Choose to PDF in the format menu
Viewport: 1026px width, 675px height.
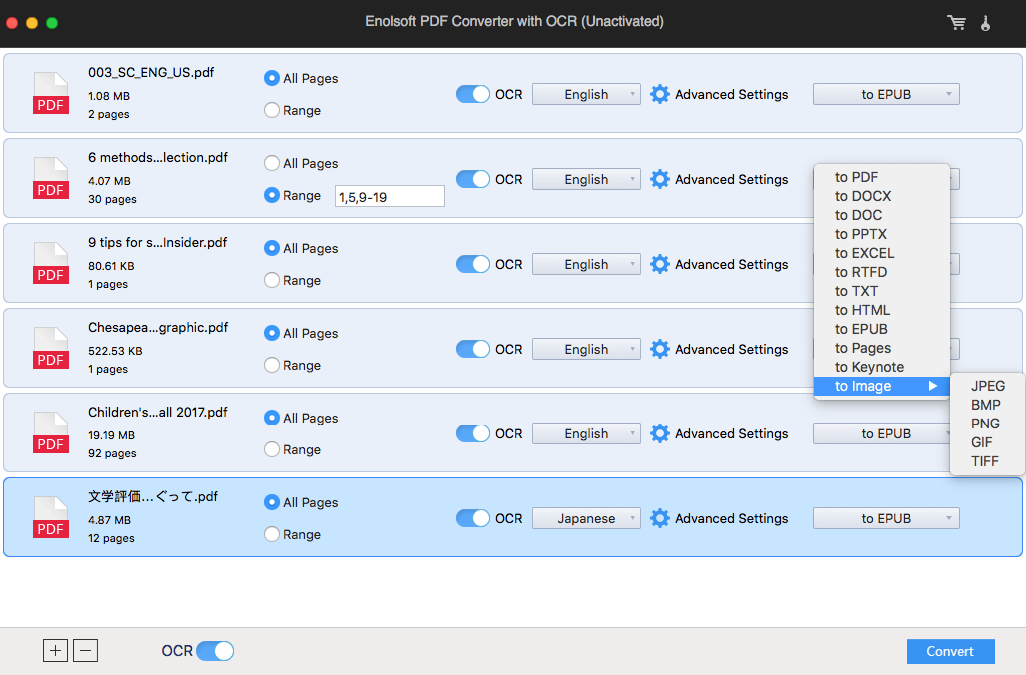pos(881,177)
